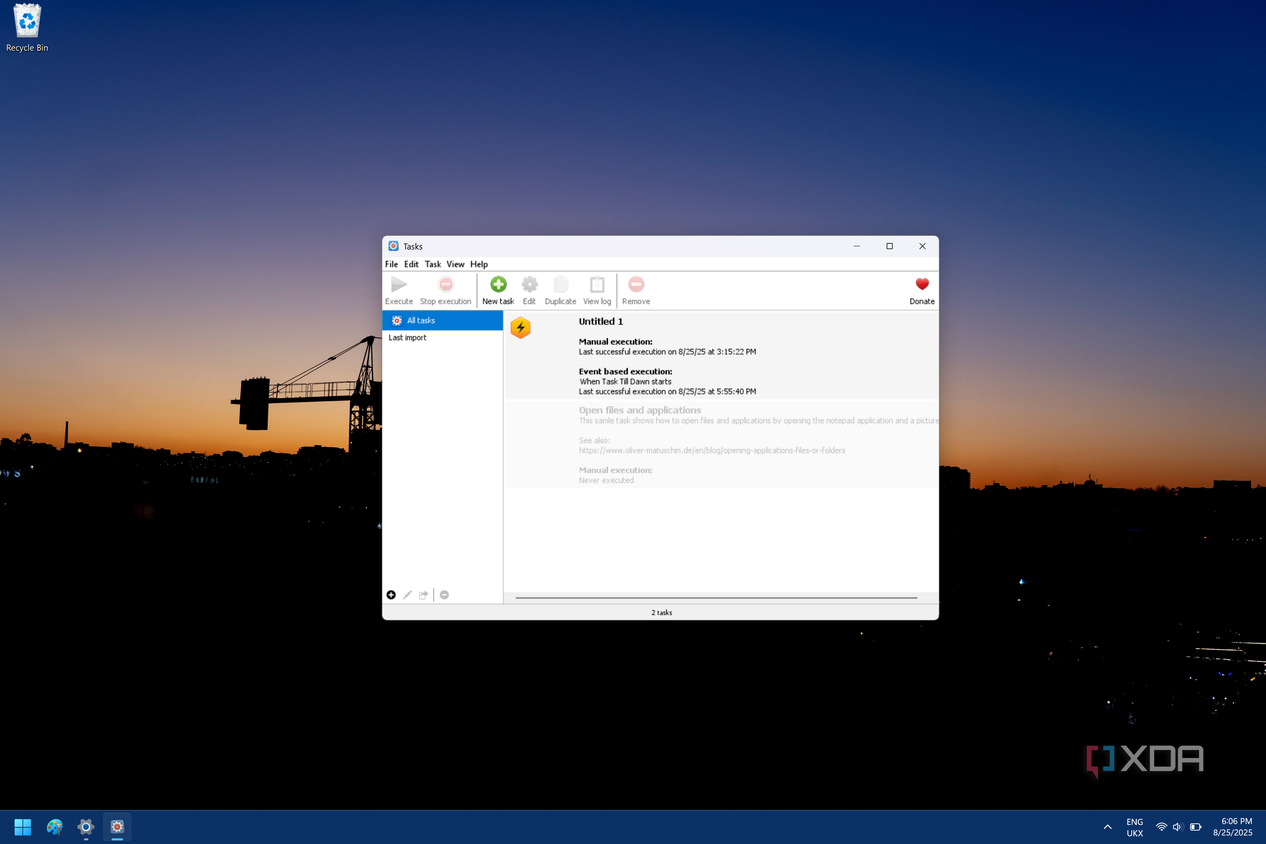Click the volume speaker tray icon
The height and width of the screenshot is (844, 1266).
tap(1178, 827)
